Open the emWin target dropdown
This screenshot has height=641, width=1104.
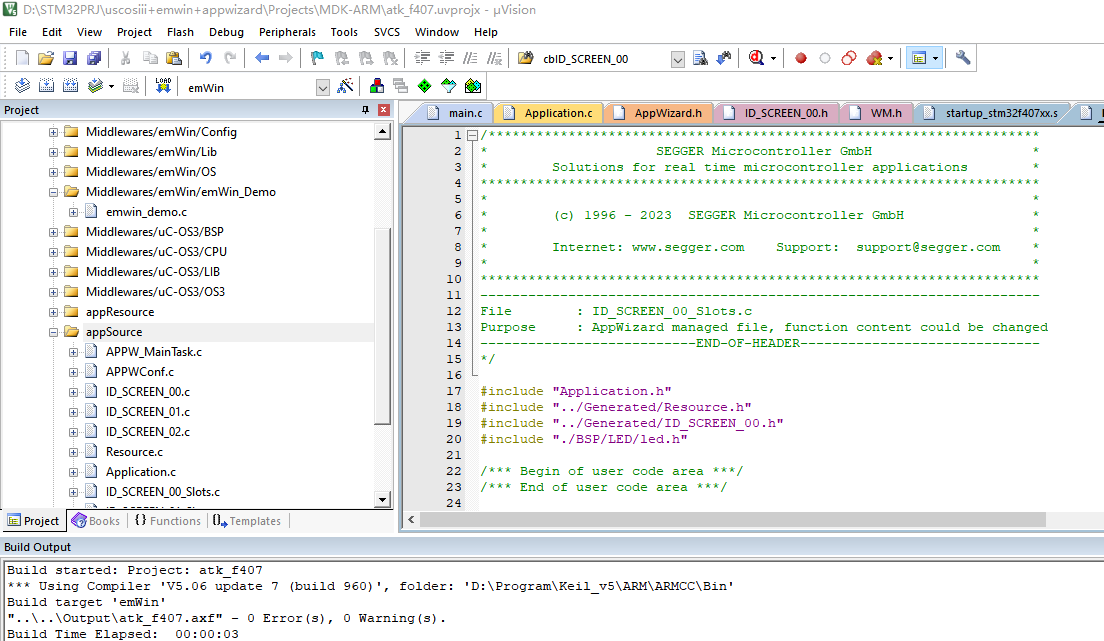coord(322,87)
